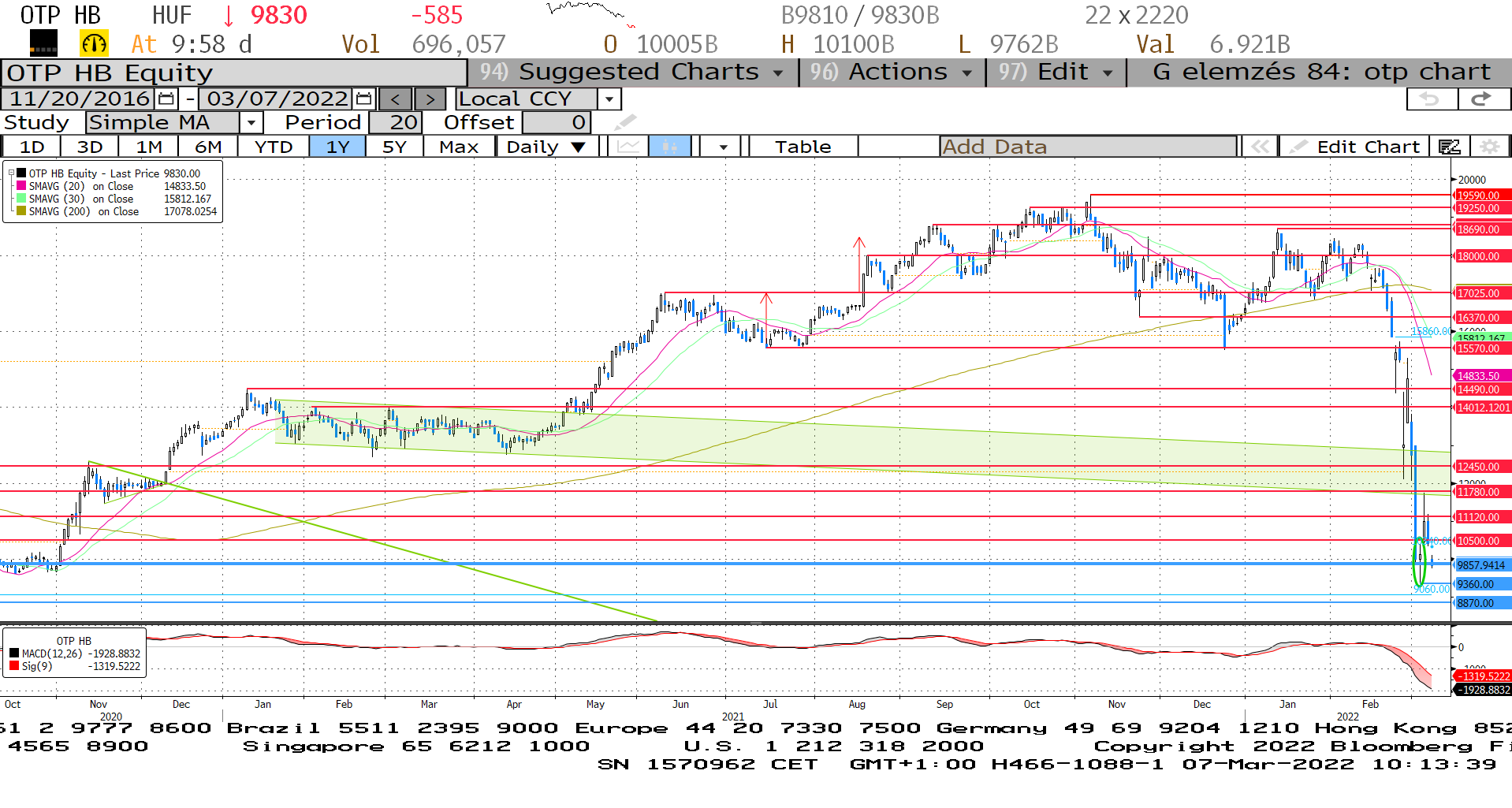Expand the Actions menu
The height and width of the screenshot is (808, 1512).
coord(892,72)
